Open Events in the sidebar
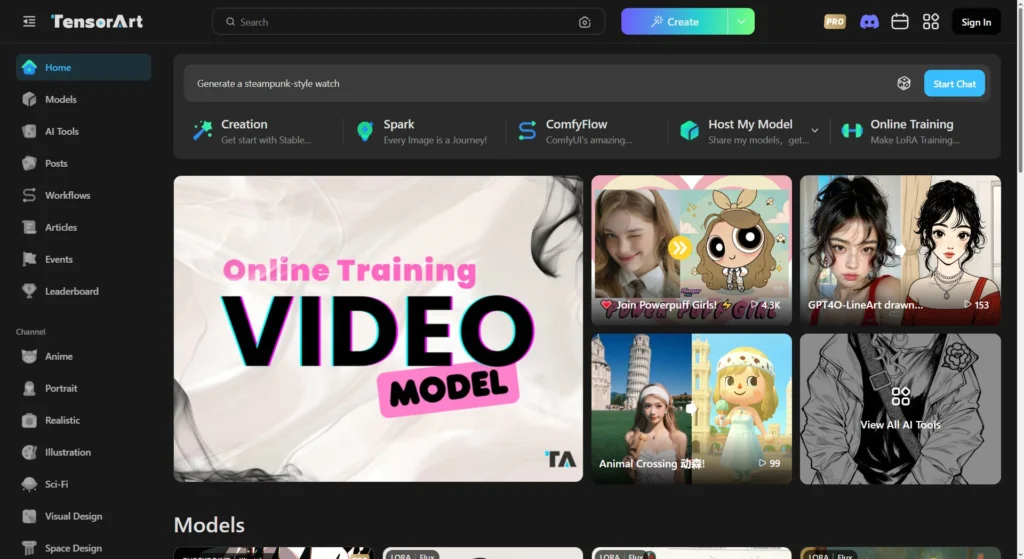This screenshot has width=1024, height=559. 84,259
